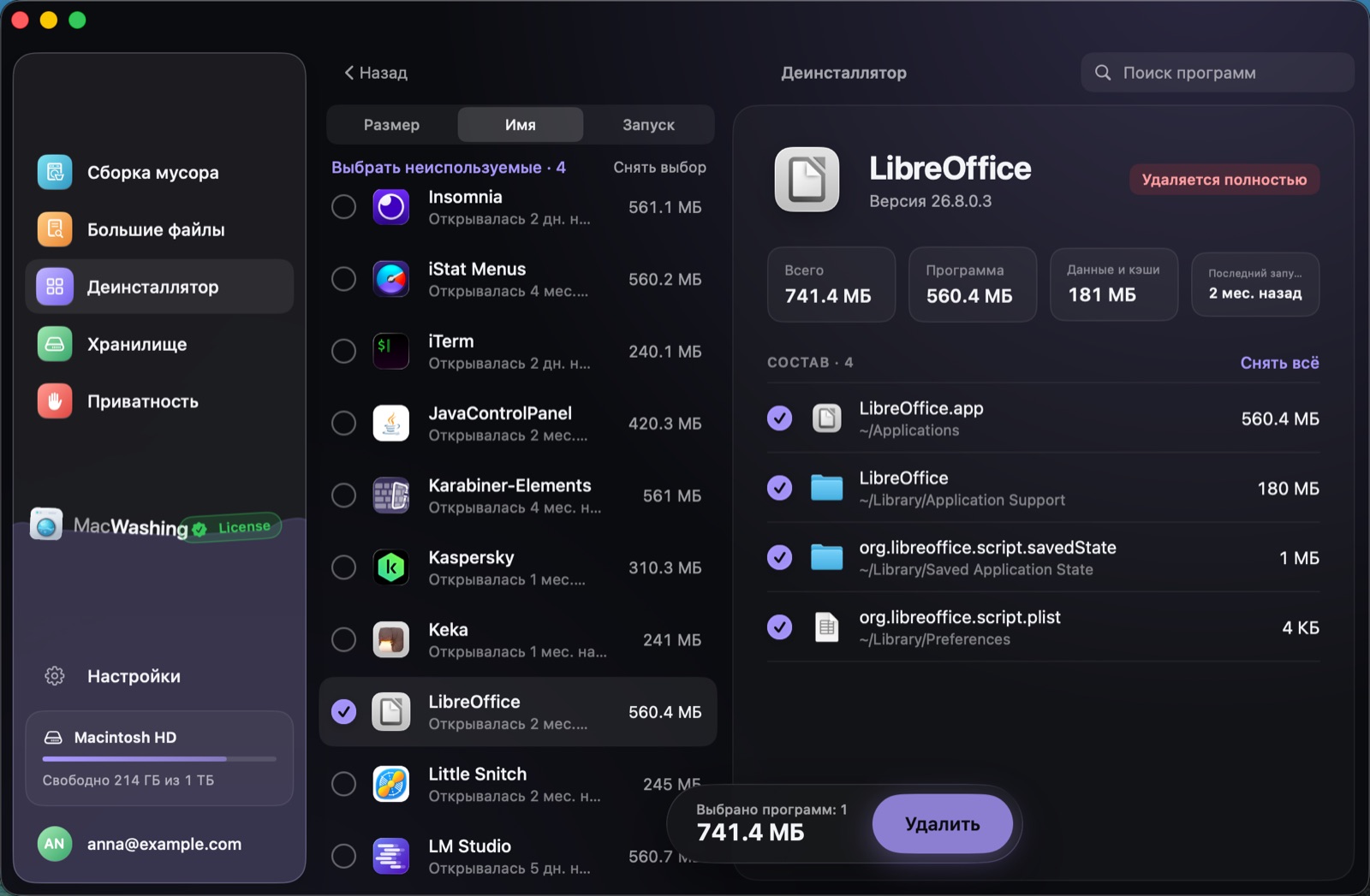Focus the Поиск программ search field

(x=1217, y=73)
